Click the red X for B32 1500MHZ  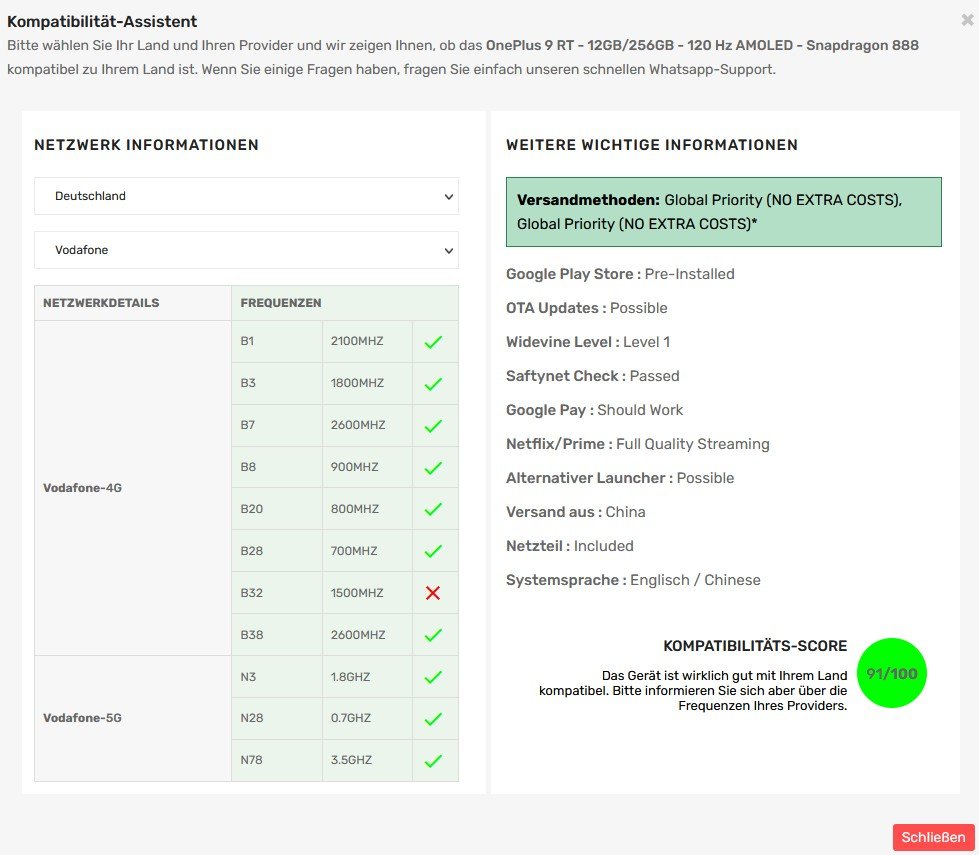click(433, 593)
